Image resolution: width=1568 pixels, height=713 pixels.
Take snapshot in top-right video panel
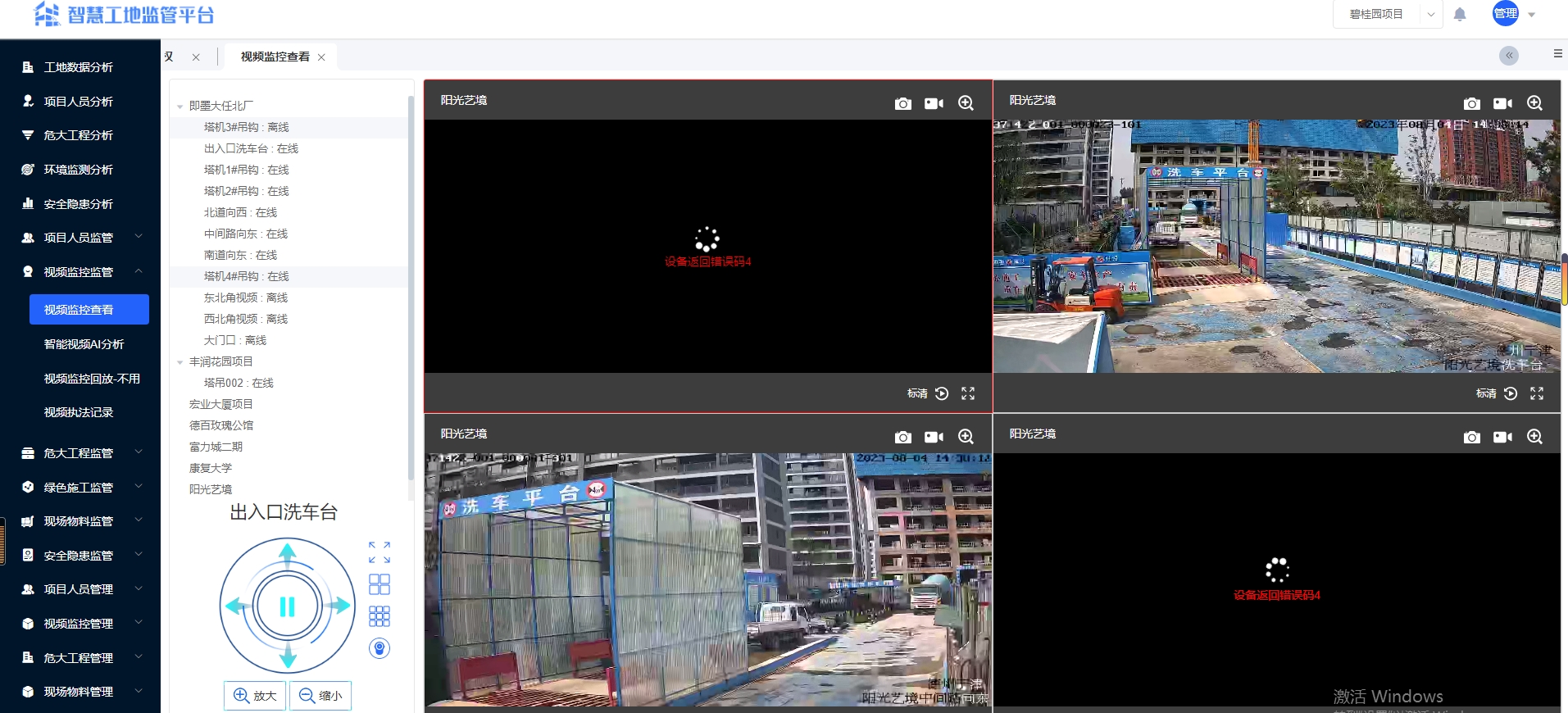point(1471,103)
